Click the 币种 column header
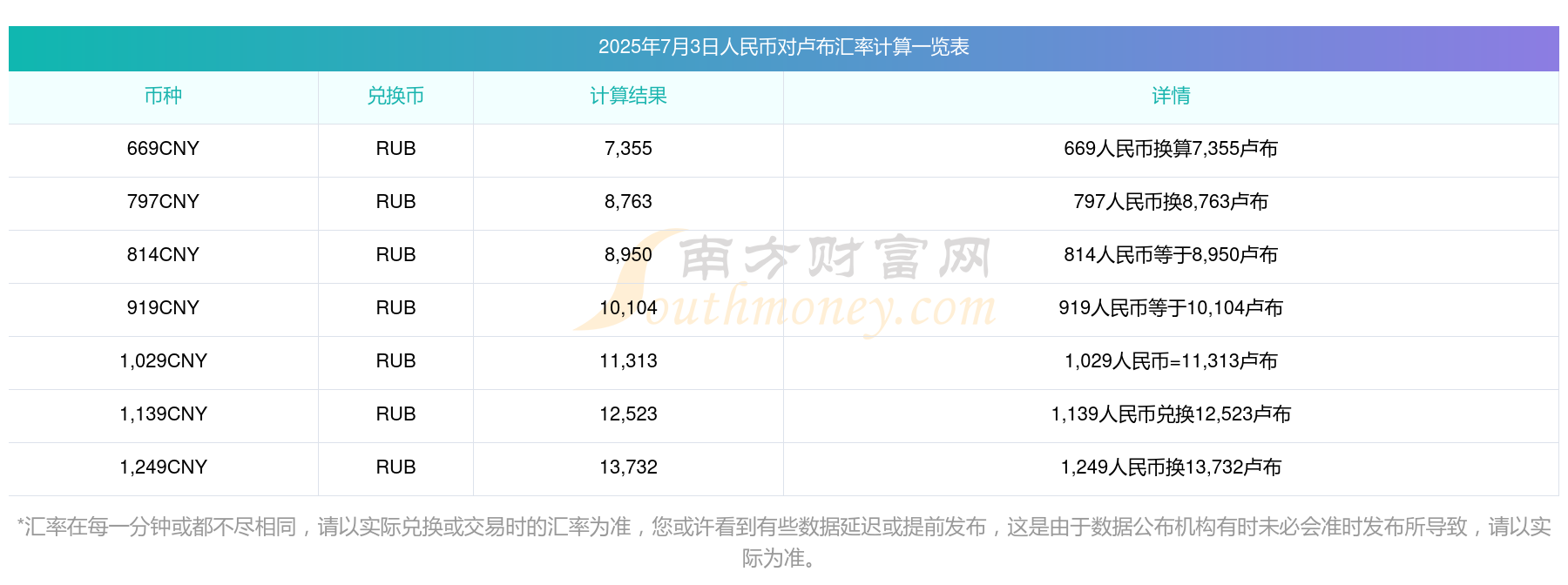This screenshot has height=585, width=1568. 163,96
